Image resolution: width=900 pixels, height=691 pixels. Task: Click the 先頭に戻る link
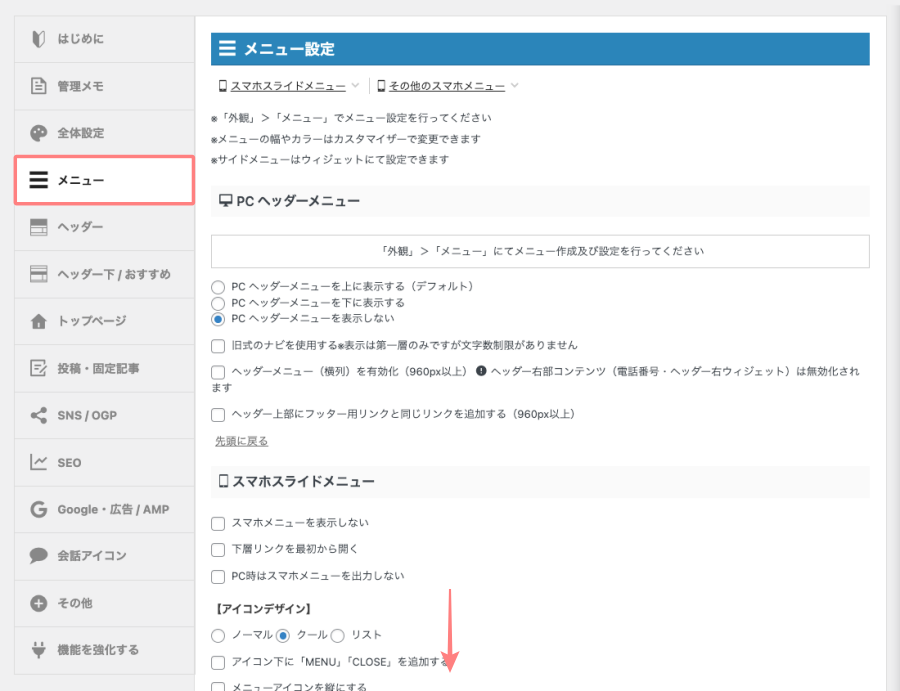pos(239,440)
